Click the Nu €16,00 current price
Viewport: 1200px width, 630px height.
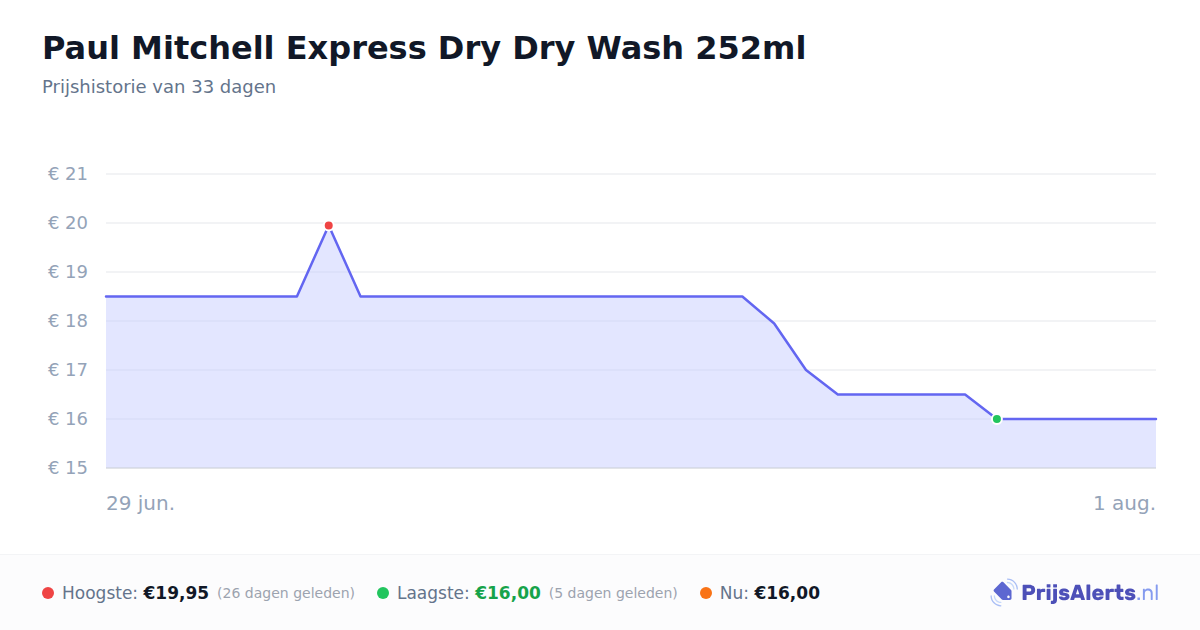tap(787, 593)
